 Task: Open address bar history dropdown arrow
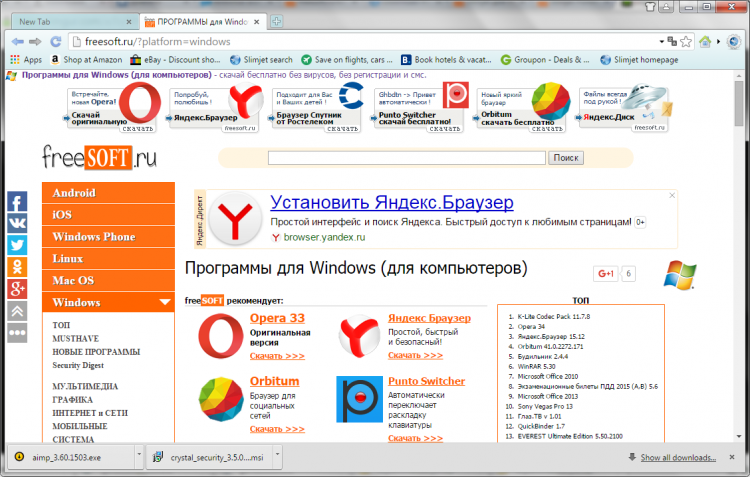tap(662, 42)
